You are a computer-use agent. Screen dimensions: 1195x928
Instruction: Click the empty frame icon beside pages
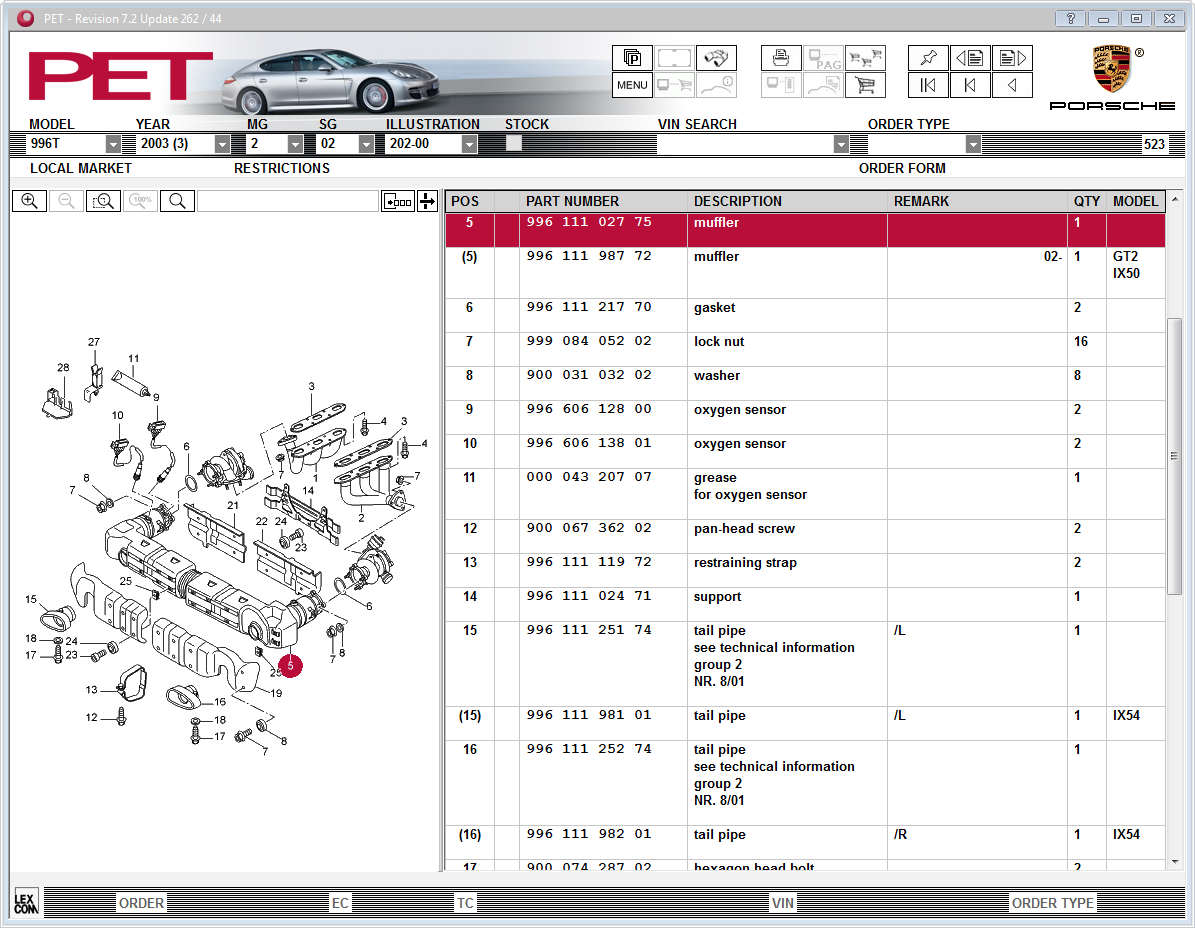(x=674, y=58)
